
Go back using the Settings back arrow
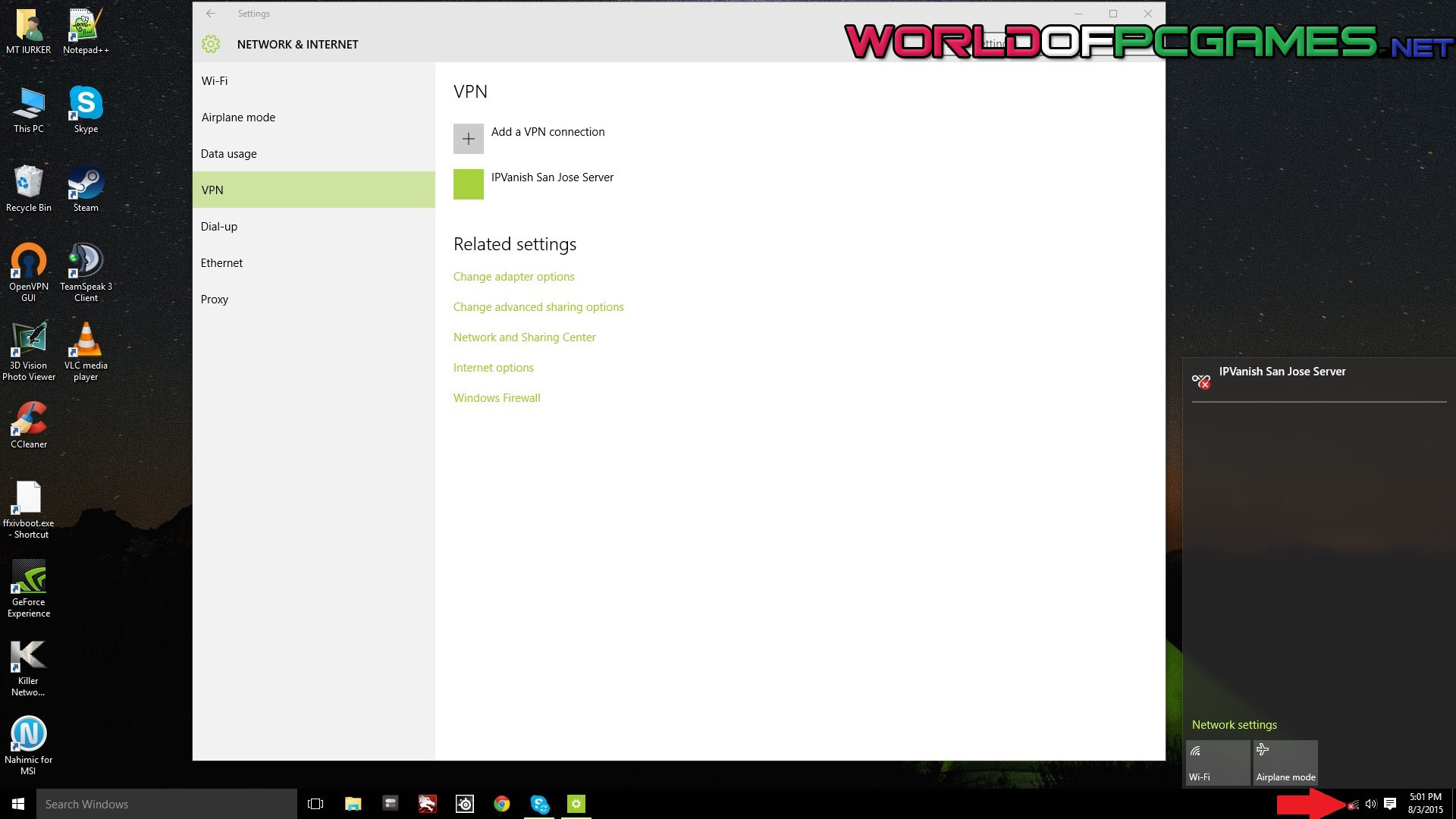tap(211, 14)
